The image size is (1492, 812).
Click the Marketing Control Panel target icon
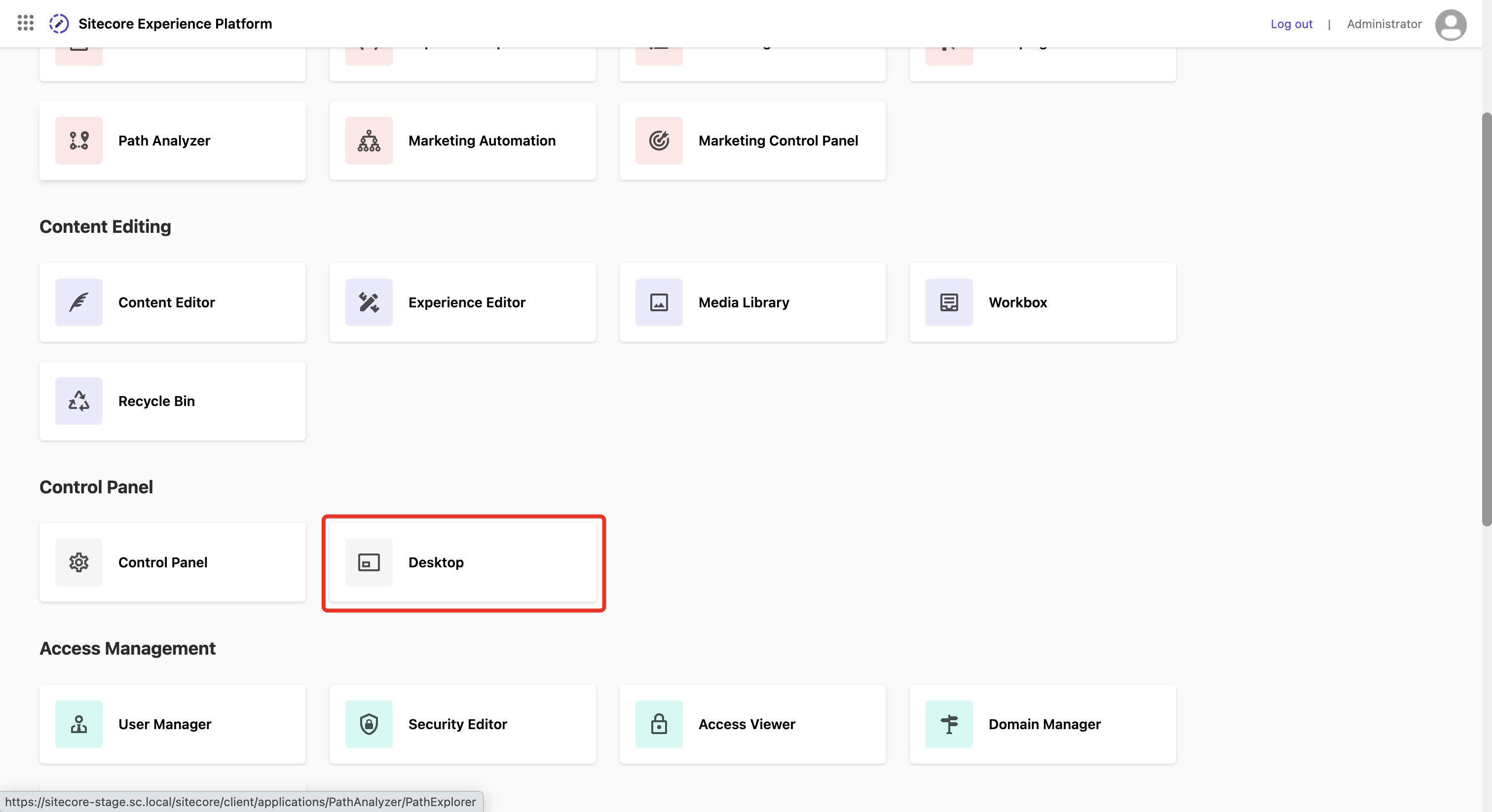pyautogui.click(x=659, y=141)
